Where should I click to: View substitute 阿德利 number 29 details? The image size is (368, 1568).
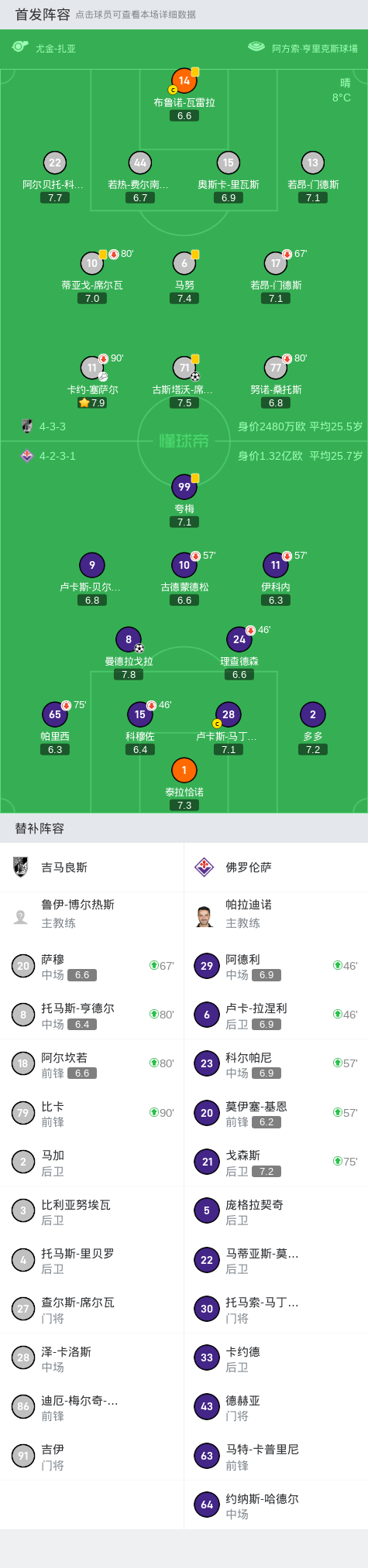pos(276,966)
